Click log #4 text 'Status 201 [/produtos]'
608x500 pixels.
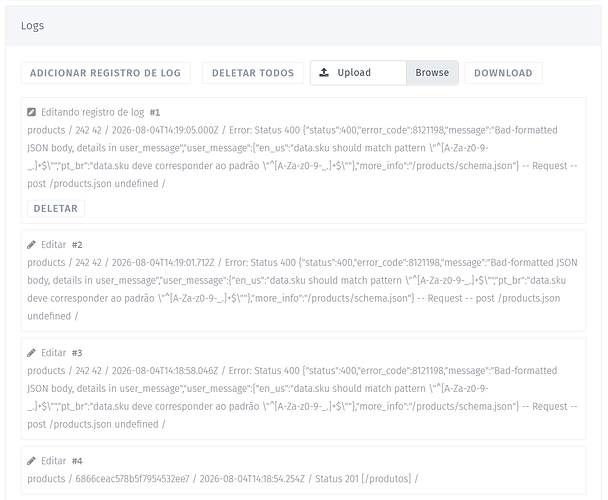pyautogui.click(x=363, y=479)
